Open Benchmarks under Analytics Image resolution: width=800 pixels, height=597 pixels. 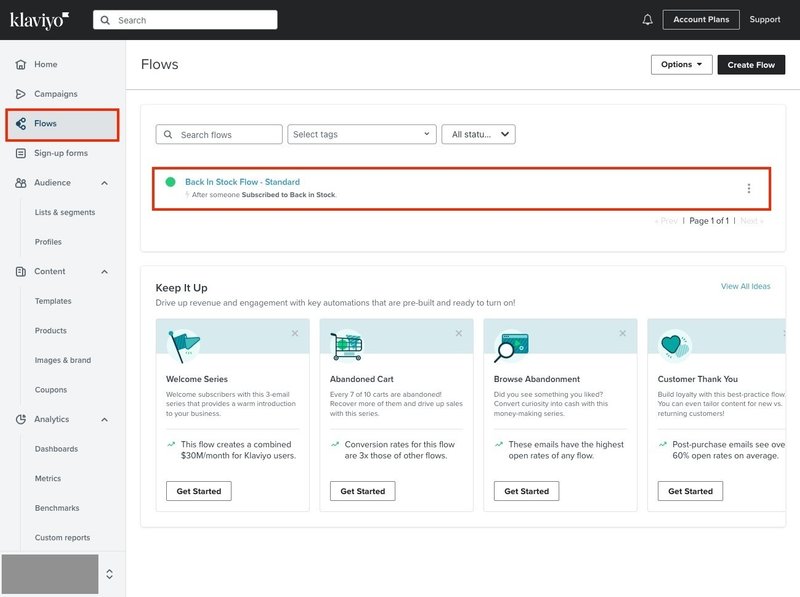(57, 508)
